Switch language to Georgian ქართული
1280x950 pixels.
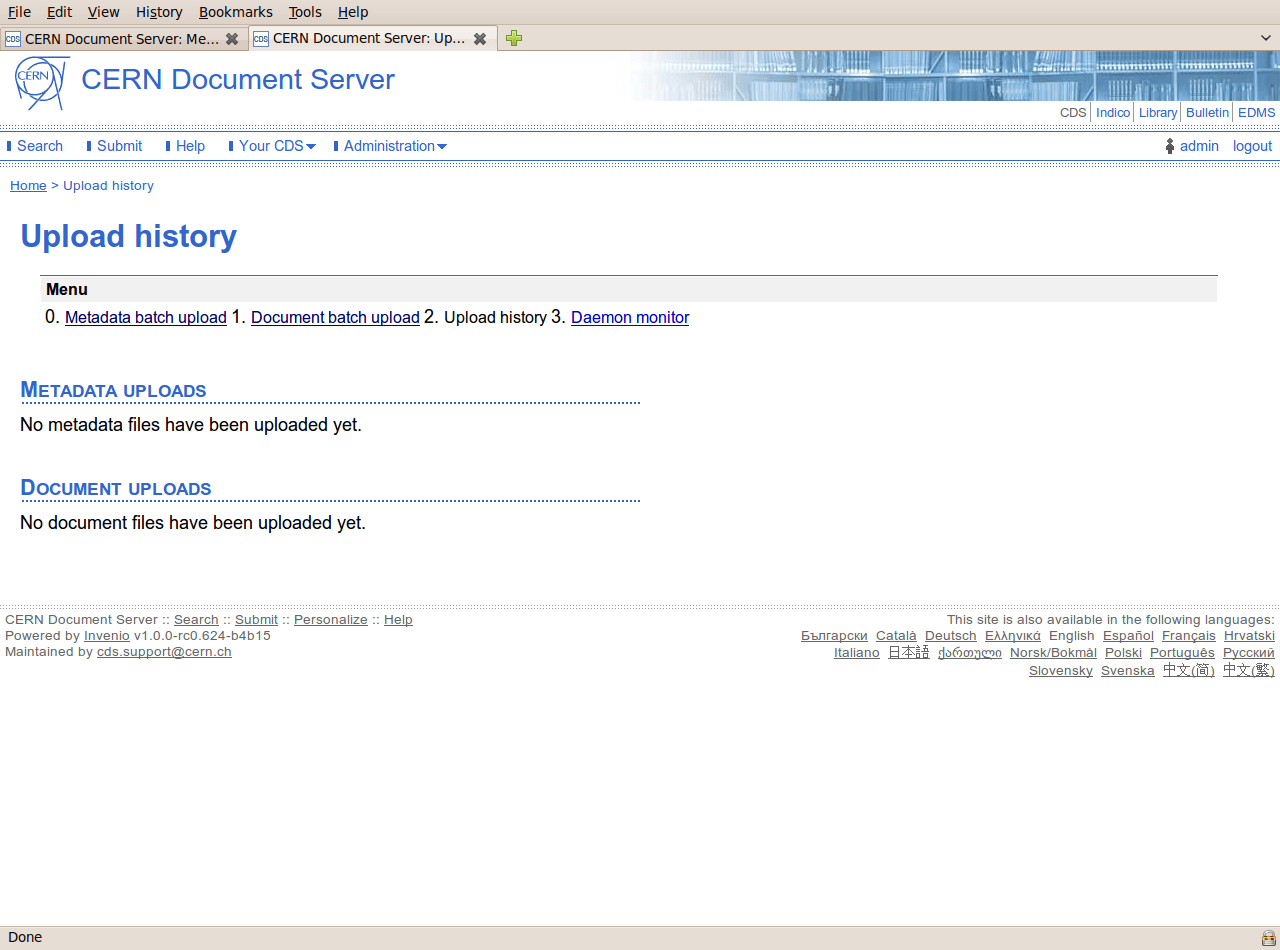[x=970, y=653]
